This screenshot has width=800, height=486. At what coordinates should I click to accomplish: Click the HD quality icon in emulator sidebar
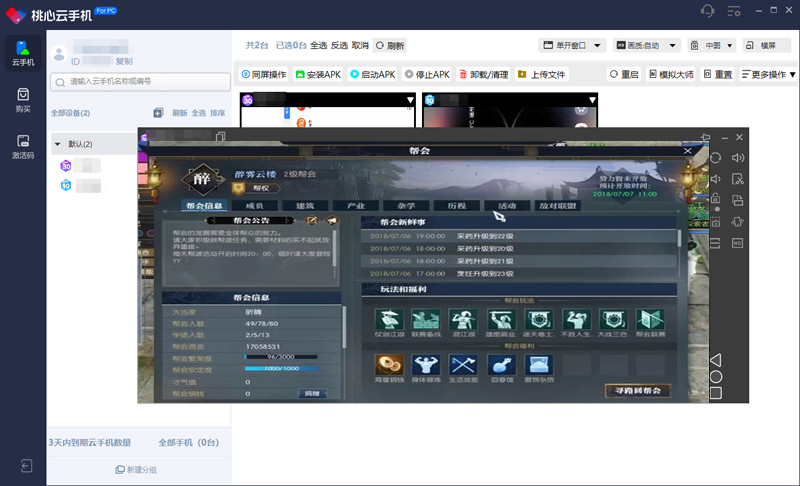[738, 243]
